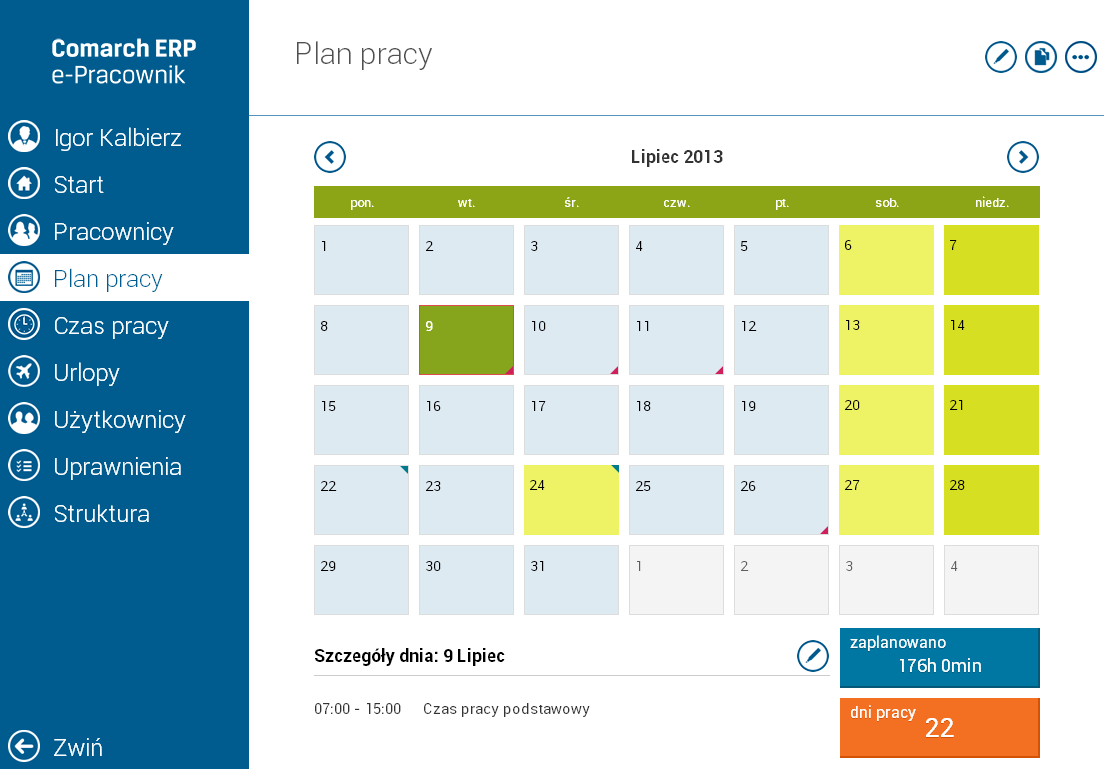Viewport: 1104px width, 769px height.
Task: Click the zaplanowano 176h summary tile
Action: 939,658
